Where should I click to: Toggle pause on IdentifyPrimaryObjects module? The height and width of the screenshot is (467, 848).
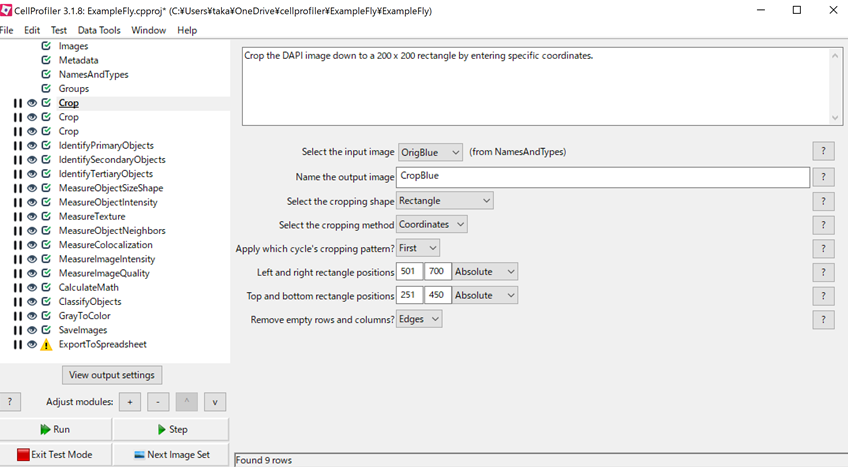pos(18,146)
